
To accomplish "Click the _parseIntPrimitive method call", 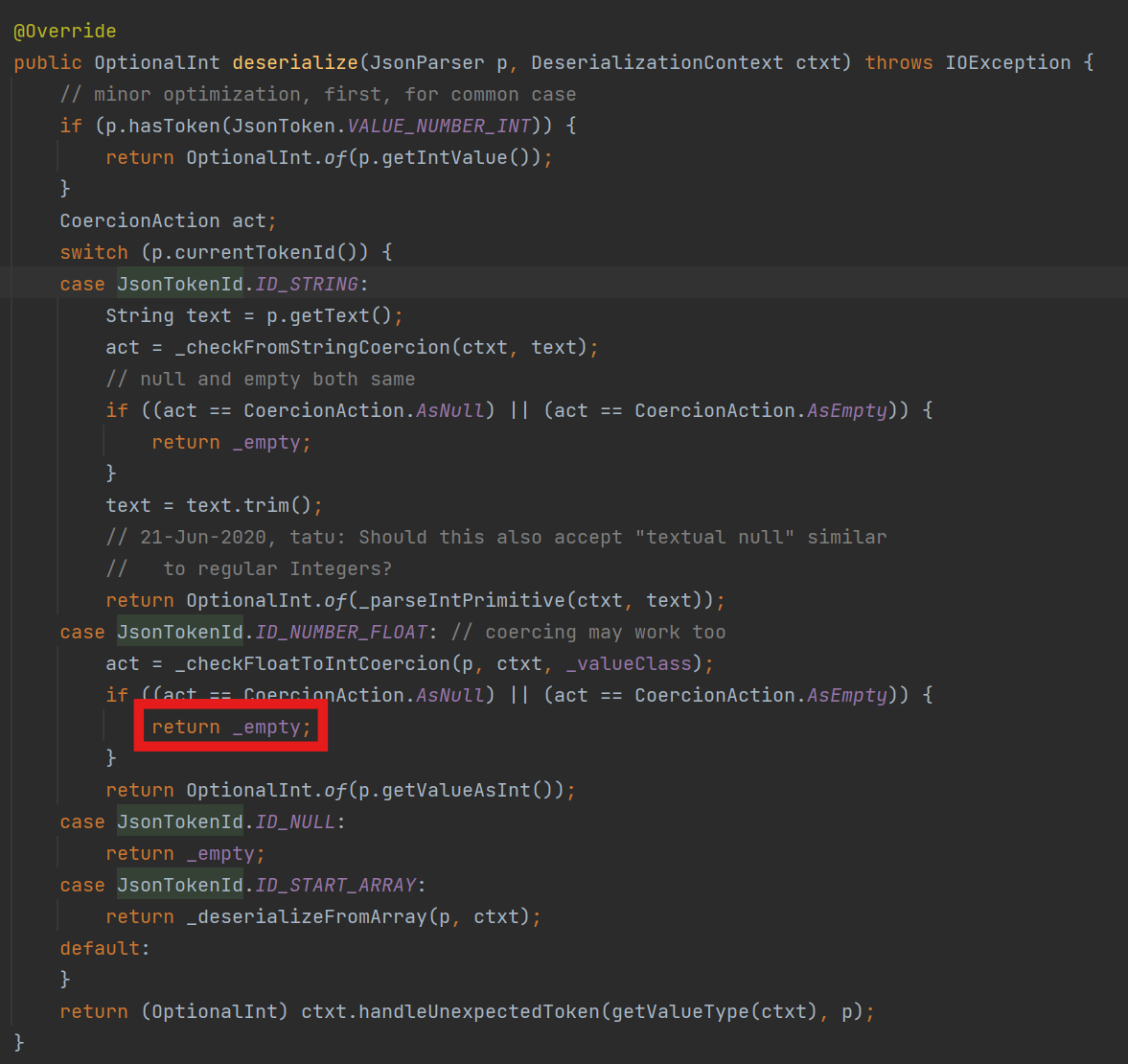I will click(x=462, y=601).
